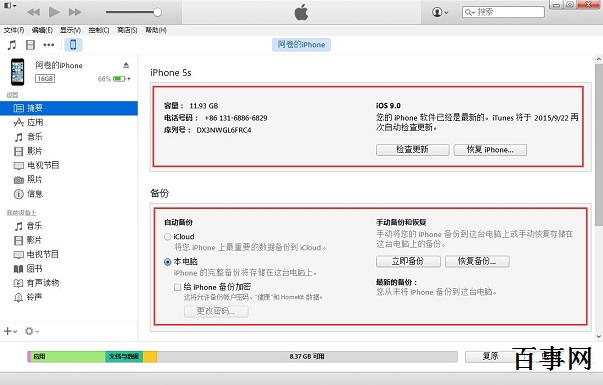Open the more libraries ellipsis icon
This screenshot has height=385, width=603.
48,45
